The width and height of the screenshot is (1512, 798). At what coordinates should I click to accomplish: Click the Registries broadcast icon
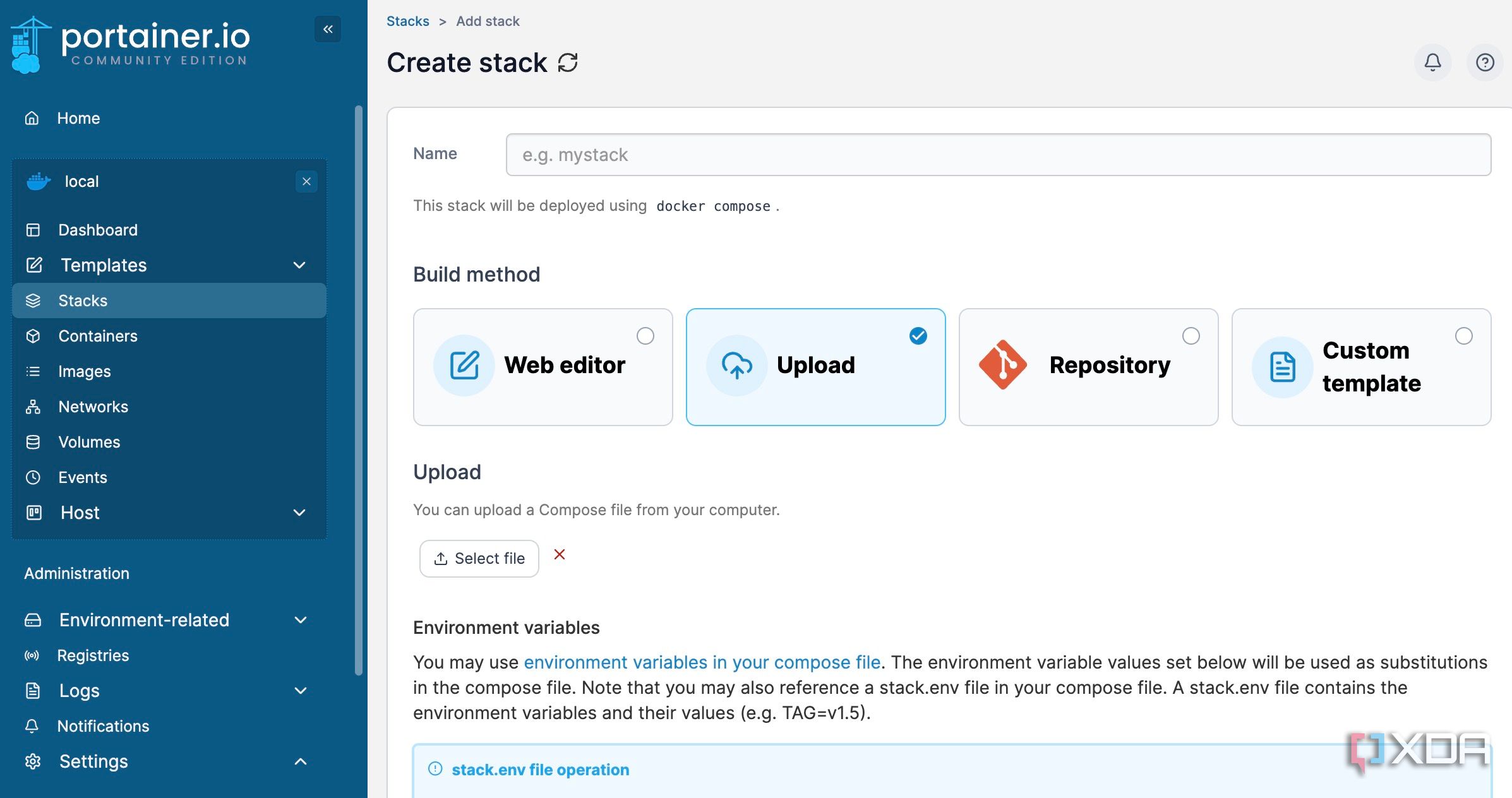point(32,655)
